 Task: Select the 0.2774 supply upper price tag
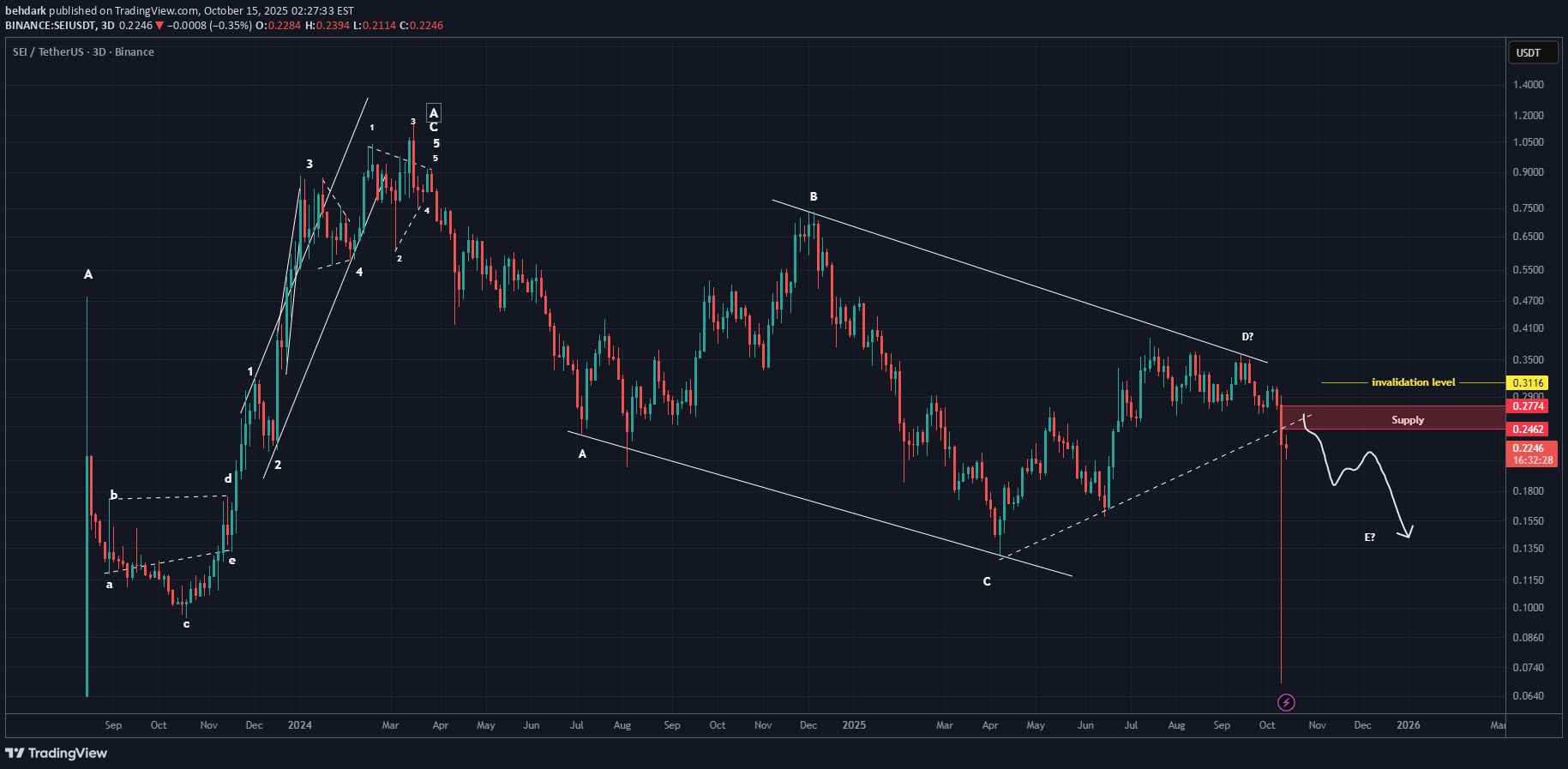tap(1529, 406)
